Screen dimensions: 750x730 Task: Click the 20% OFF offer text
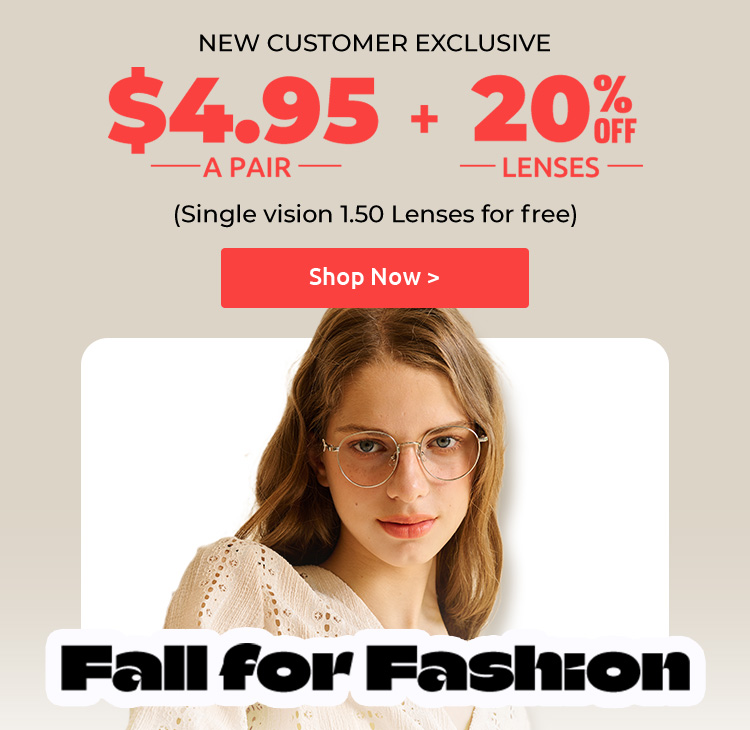click(554, 109)
